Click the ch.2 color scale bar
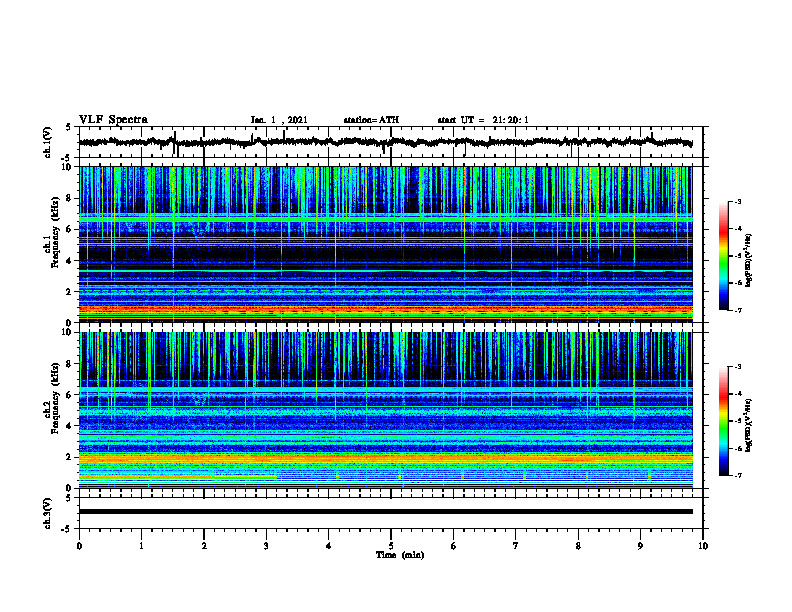792x612 pixels. 723,421
